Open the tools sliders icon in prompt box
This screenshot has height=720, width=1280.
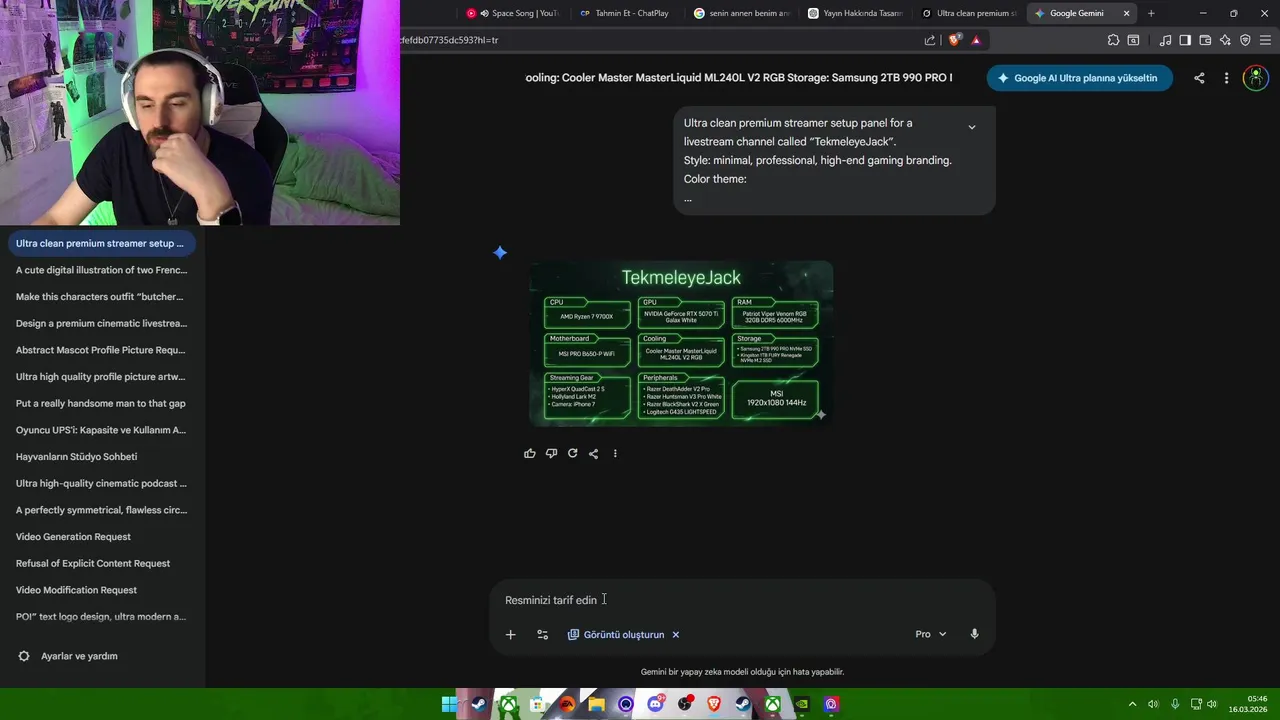[542, 634]
